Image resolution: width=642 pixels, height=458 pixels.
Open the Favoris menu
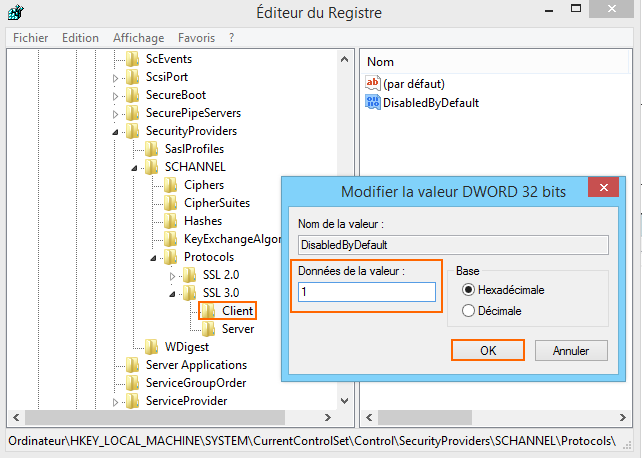click(x=196, y=38)
